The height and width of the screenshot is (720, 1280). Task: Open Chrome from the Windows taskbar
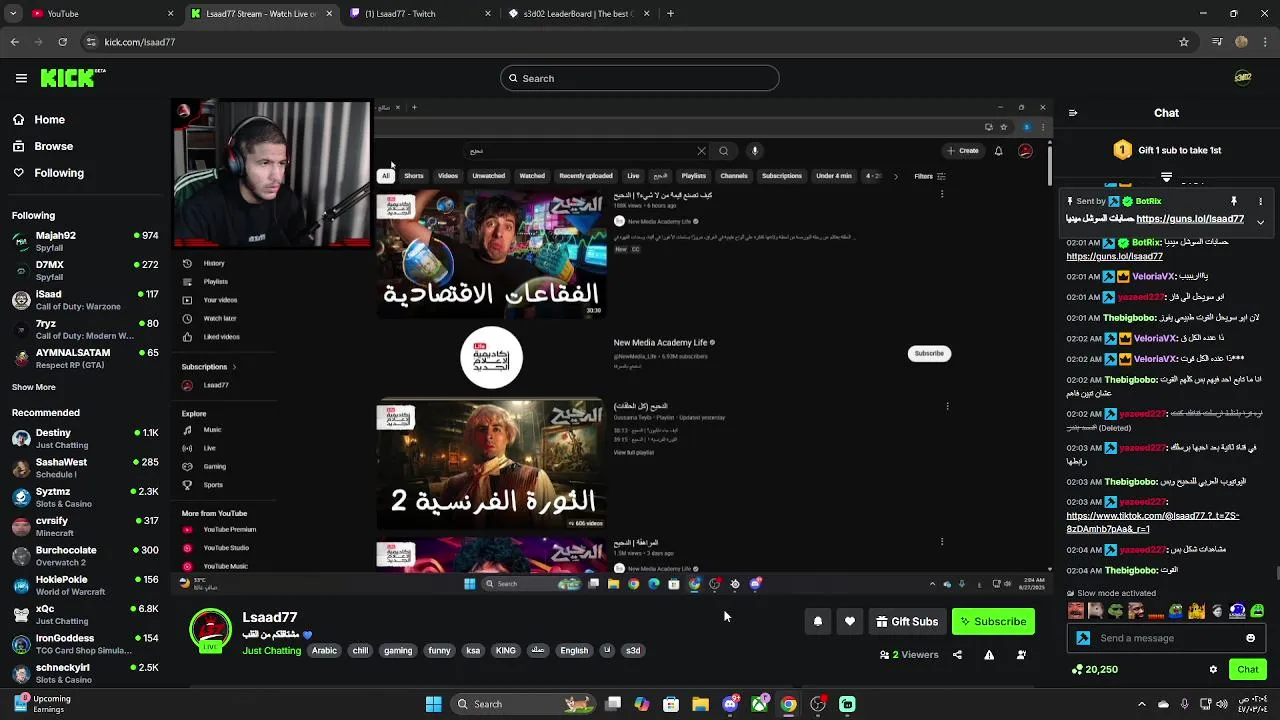[x=788, y=704]
